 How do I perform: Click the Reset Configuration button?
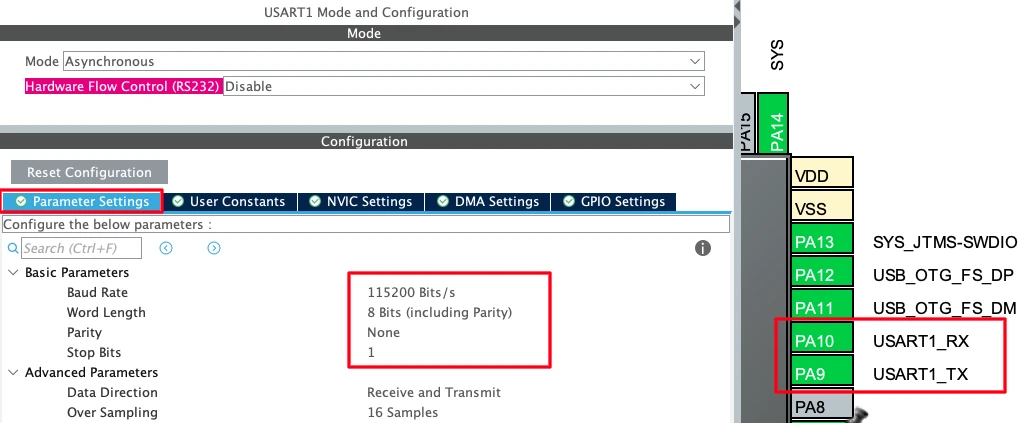89,172
